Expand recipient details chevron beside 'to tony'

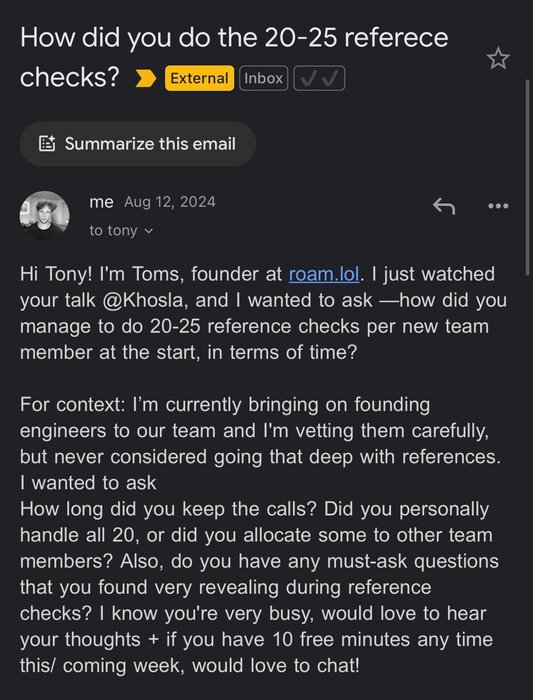(149, 231)
